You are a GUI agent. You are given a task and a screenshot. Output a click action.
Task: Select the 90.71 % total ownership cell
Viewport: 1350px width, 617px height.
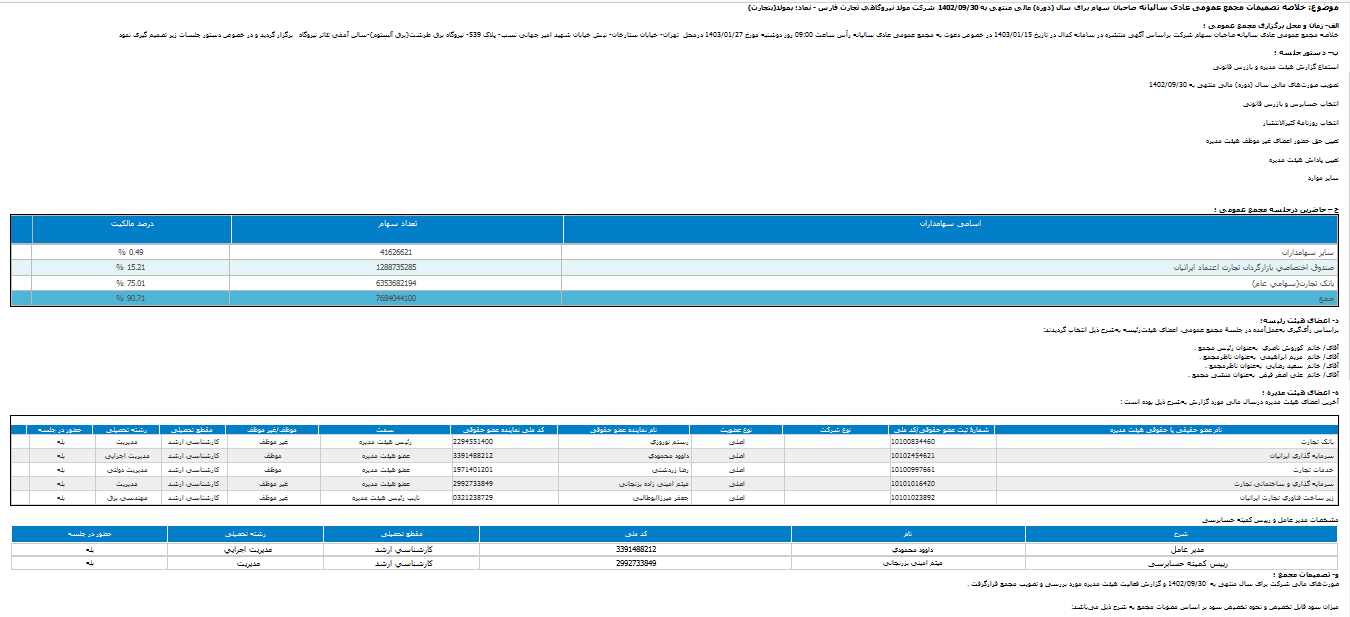point(130,298)
